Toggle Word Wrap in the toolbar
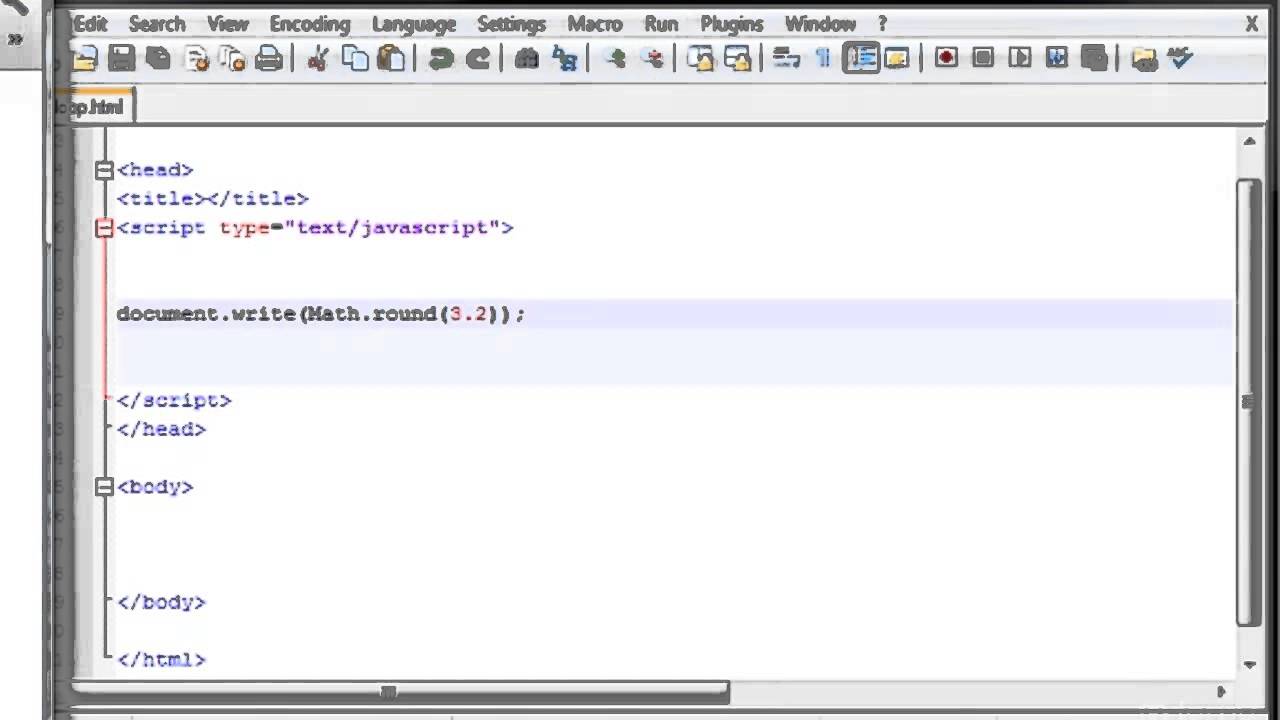 point(786,58)
